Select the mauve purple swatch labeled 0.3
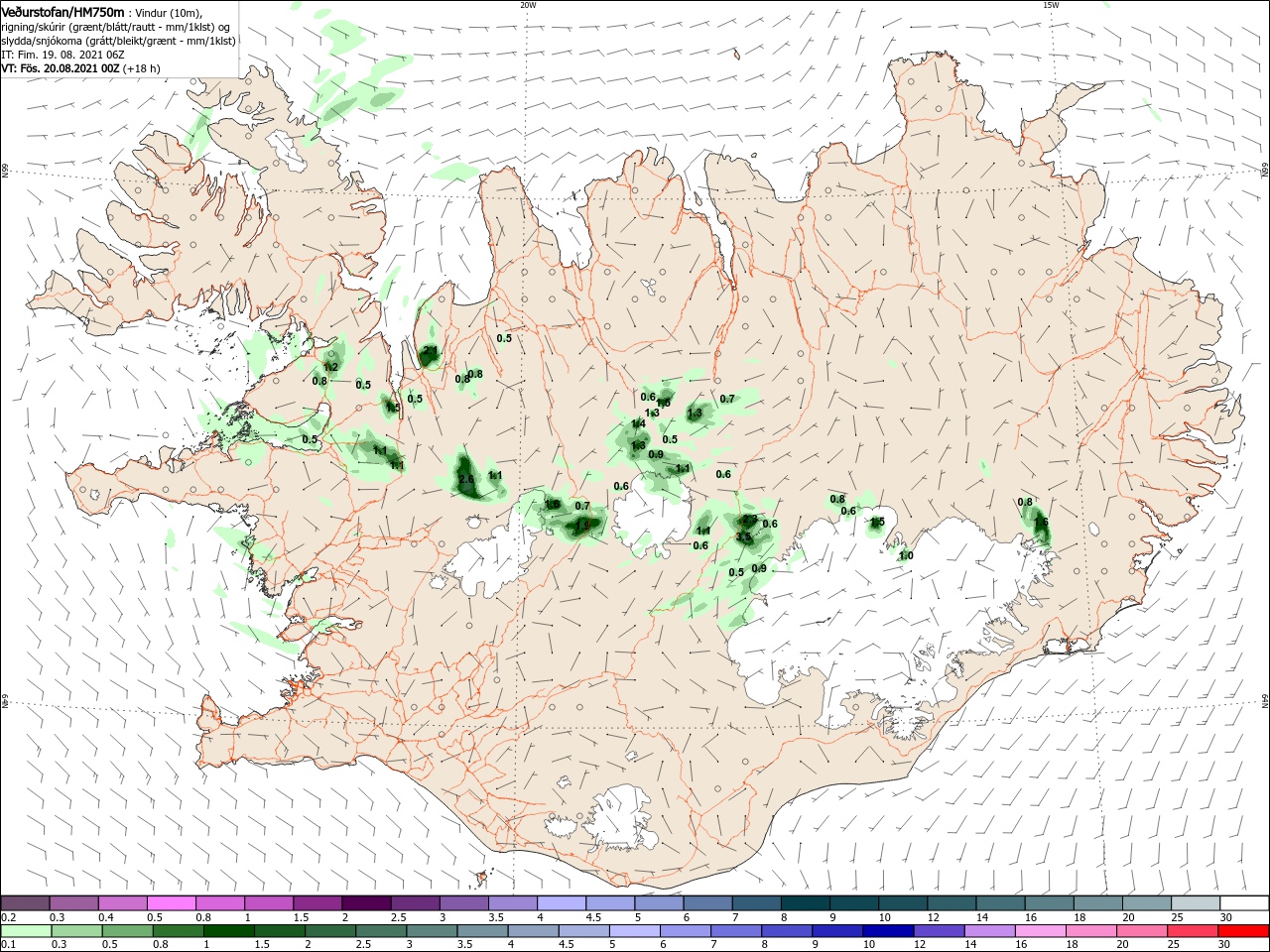 pos(74,903)
